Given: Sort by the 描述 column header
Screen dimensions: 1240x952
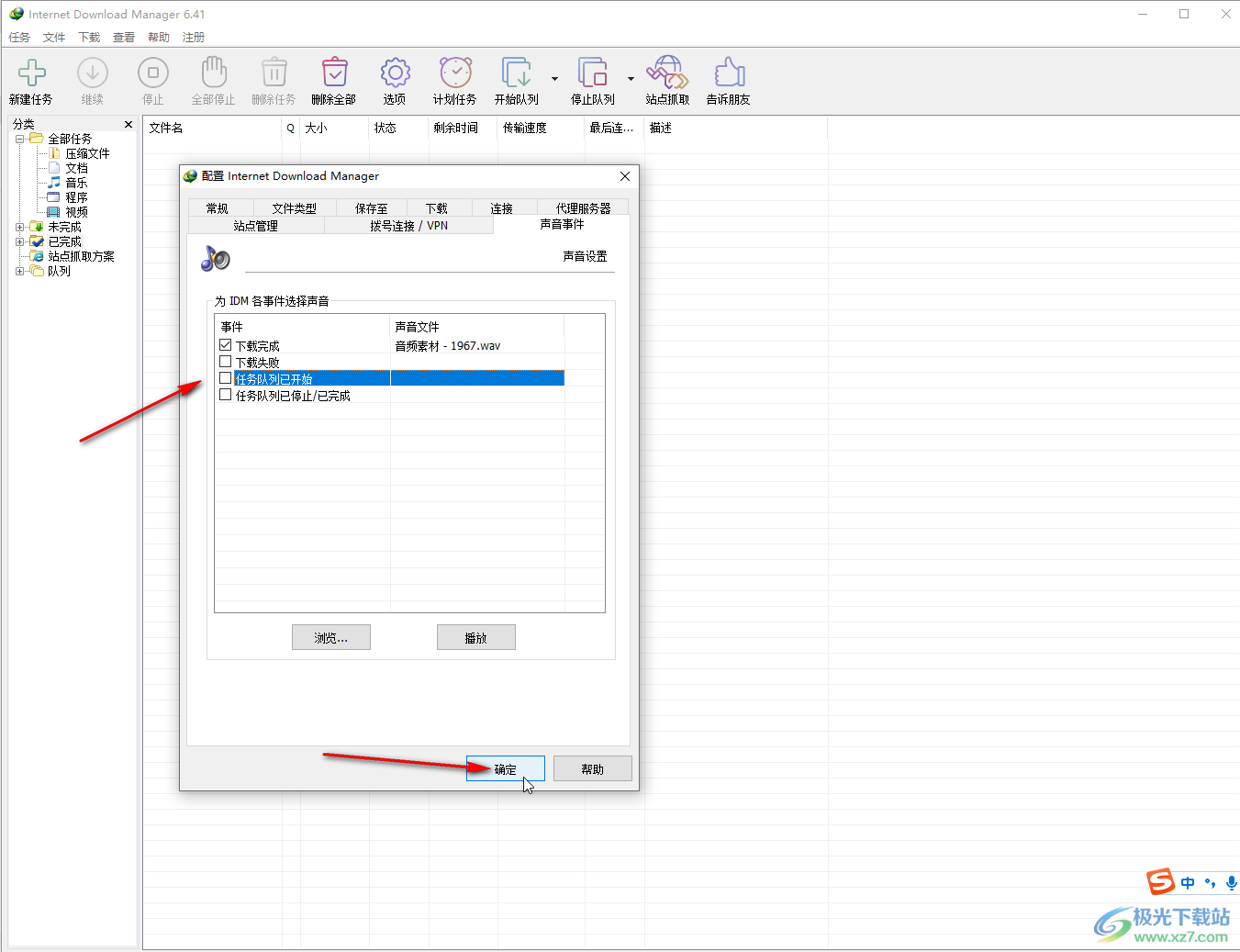Looking at the screenshot, I should 735,128.
